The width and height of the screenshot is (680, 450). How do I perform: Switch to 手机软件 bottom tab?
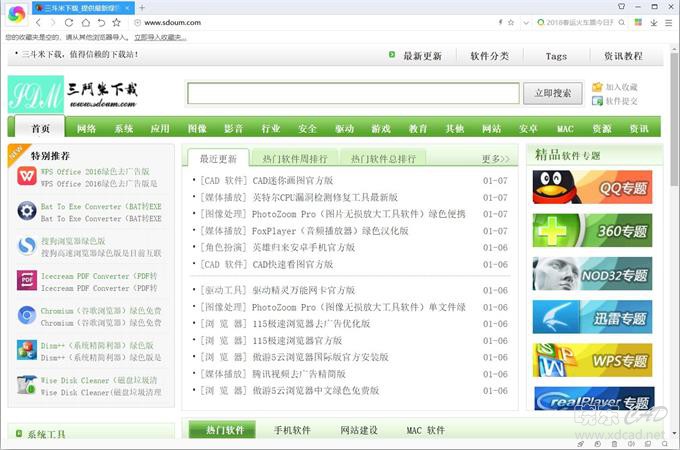coord(292,430)
